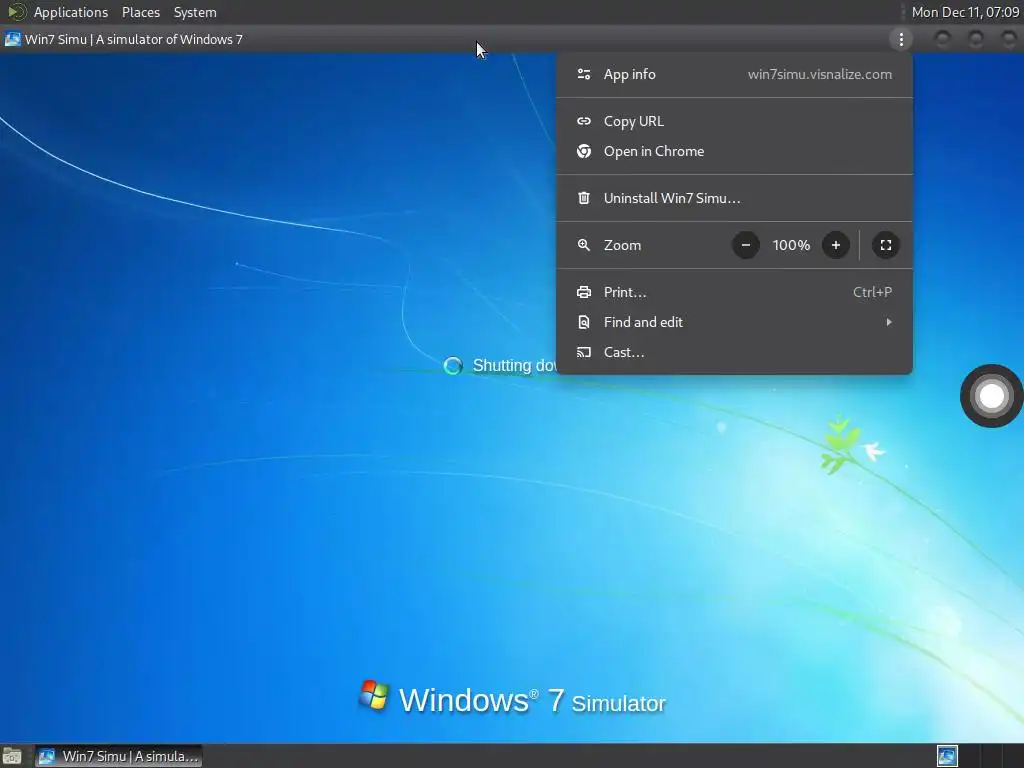Select Print… menu item

click(734, 292)
